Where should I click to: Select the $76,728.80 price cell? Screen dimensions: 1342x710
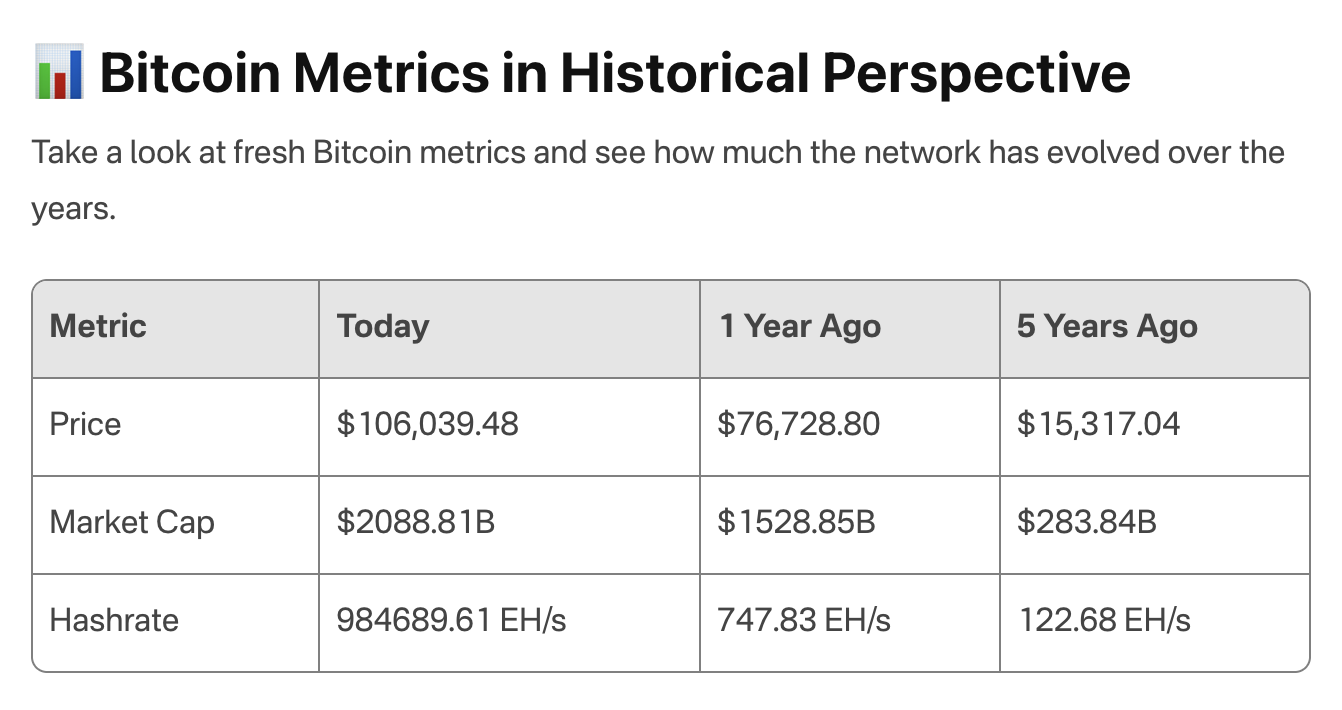tap(798, 424)
